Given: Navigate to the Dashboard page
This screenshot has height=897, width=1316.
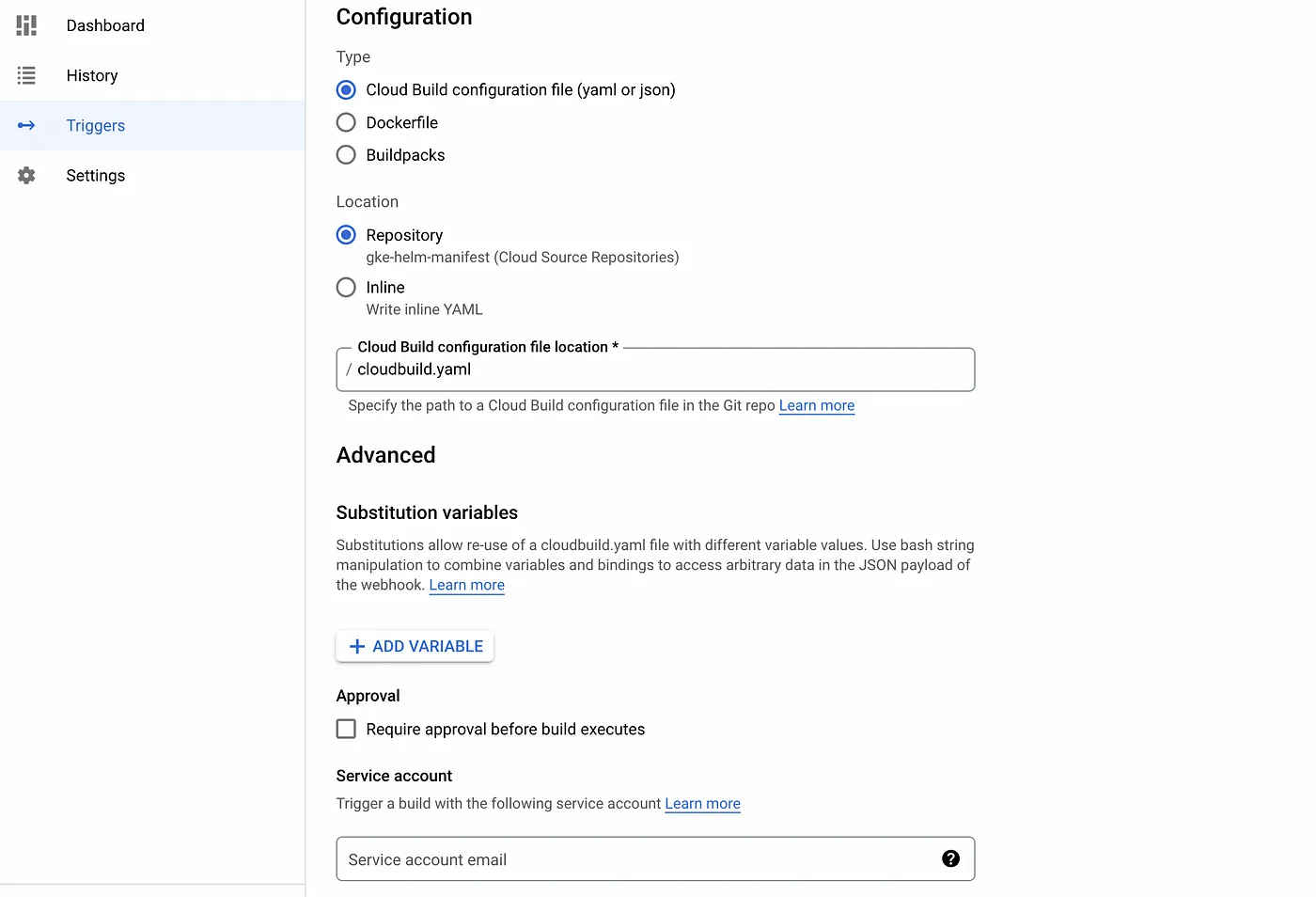Looking at the screenshot, I should (x=104, y=25).
